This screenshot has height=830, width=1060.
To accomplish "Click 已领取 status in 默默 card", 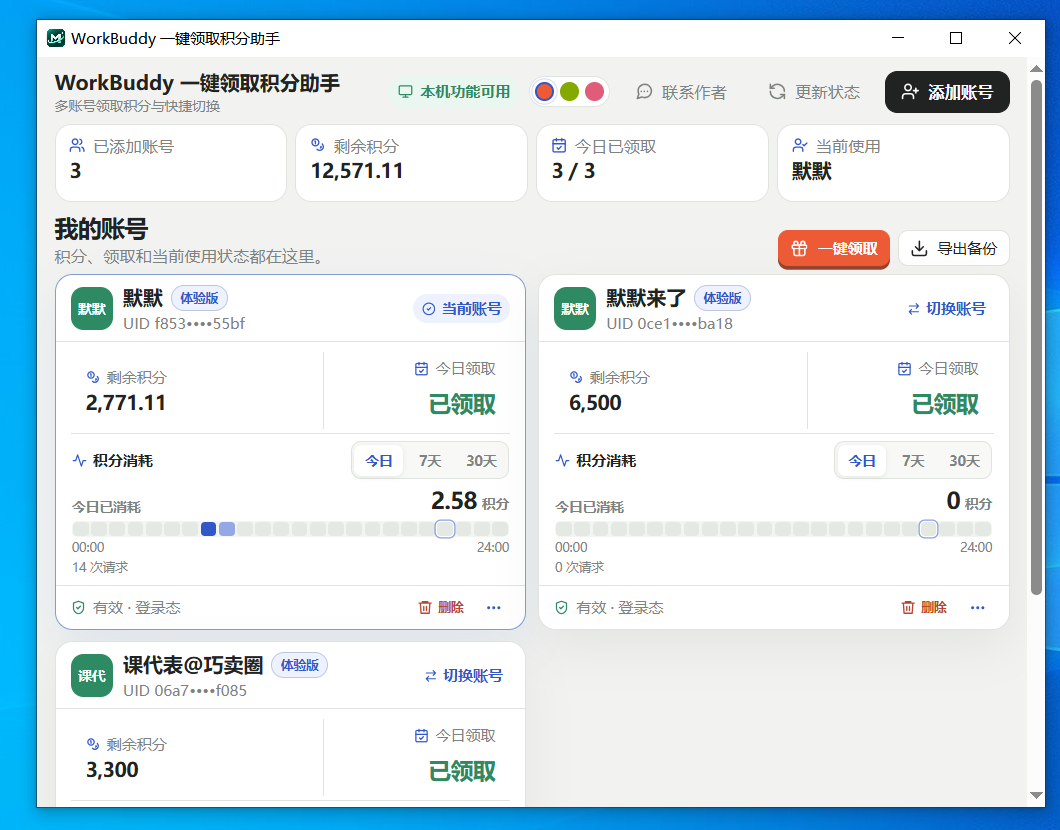I will (x=462, y=404).
